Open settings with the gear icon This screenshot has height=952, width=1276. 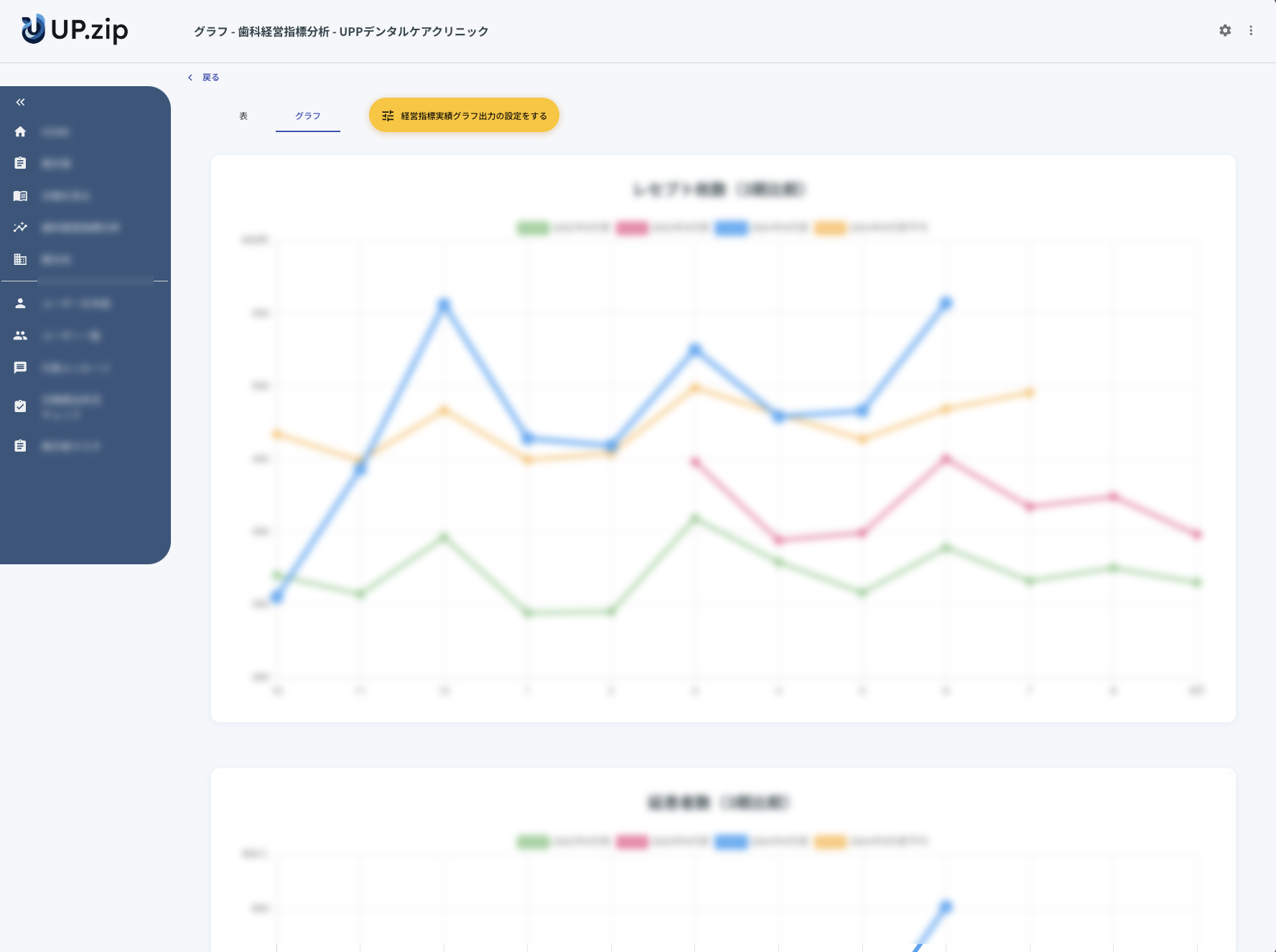pyautogui.click(x=1225, y=30)
